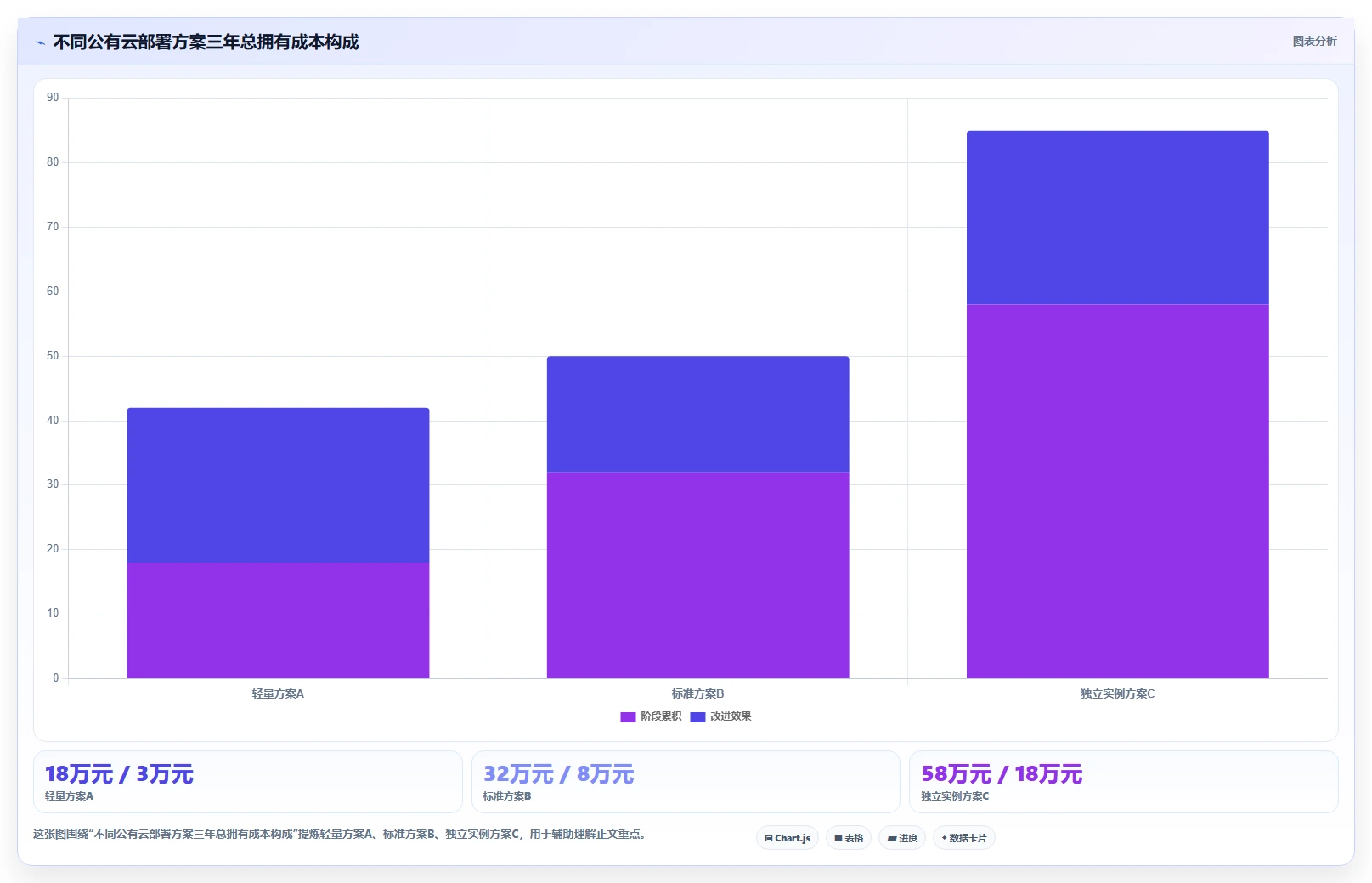Click the blue 改进效果 legend swatch
The height and width of the screenshot is (883, 1372).
[x=697, y=717]
